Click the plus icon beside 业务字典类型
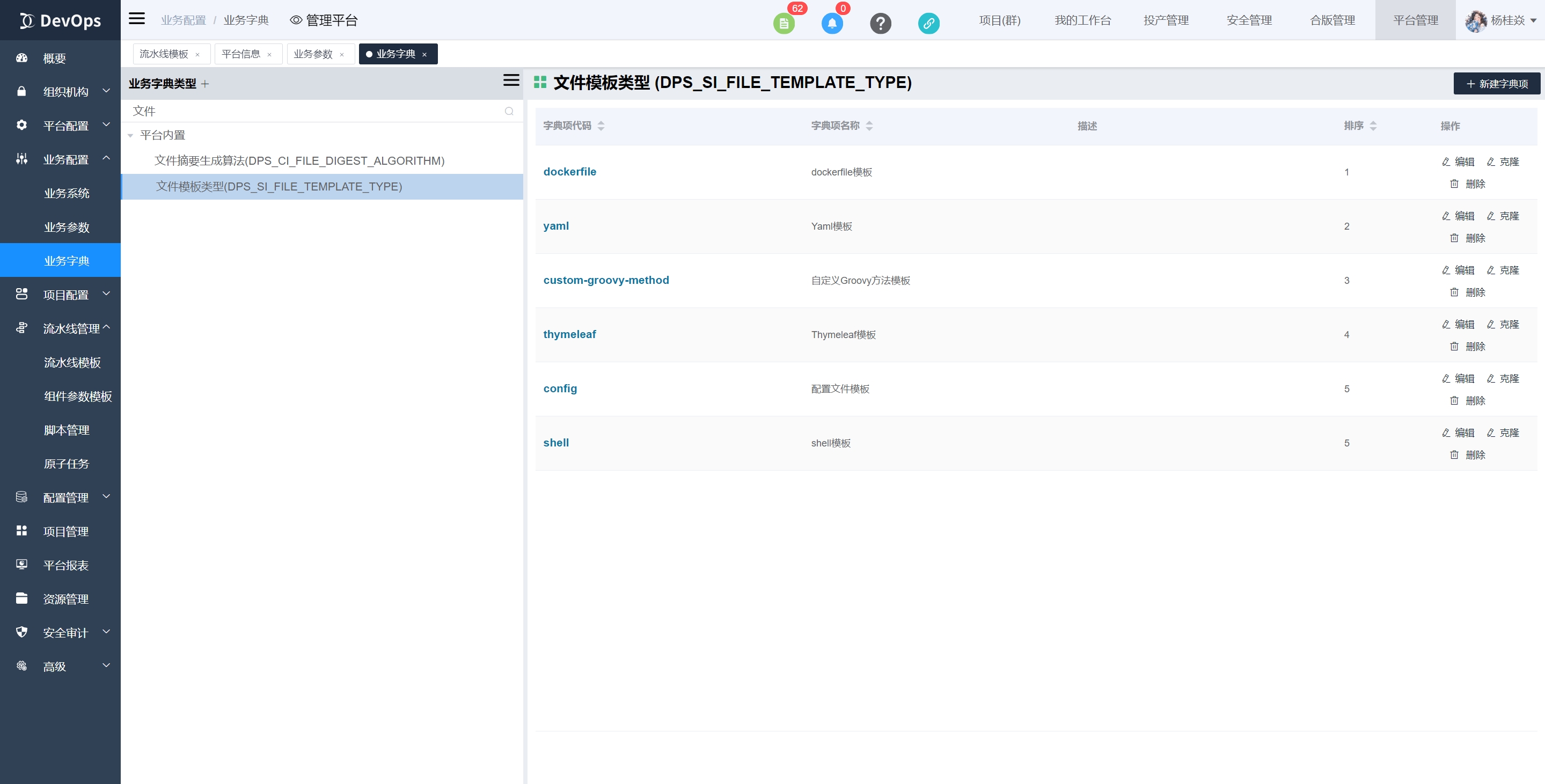This screenshot has height=784, width=1545. tap(205, 84)
